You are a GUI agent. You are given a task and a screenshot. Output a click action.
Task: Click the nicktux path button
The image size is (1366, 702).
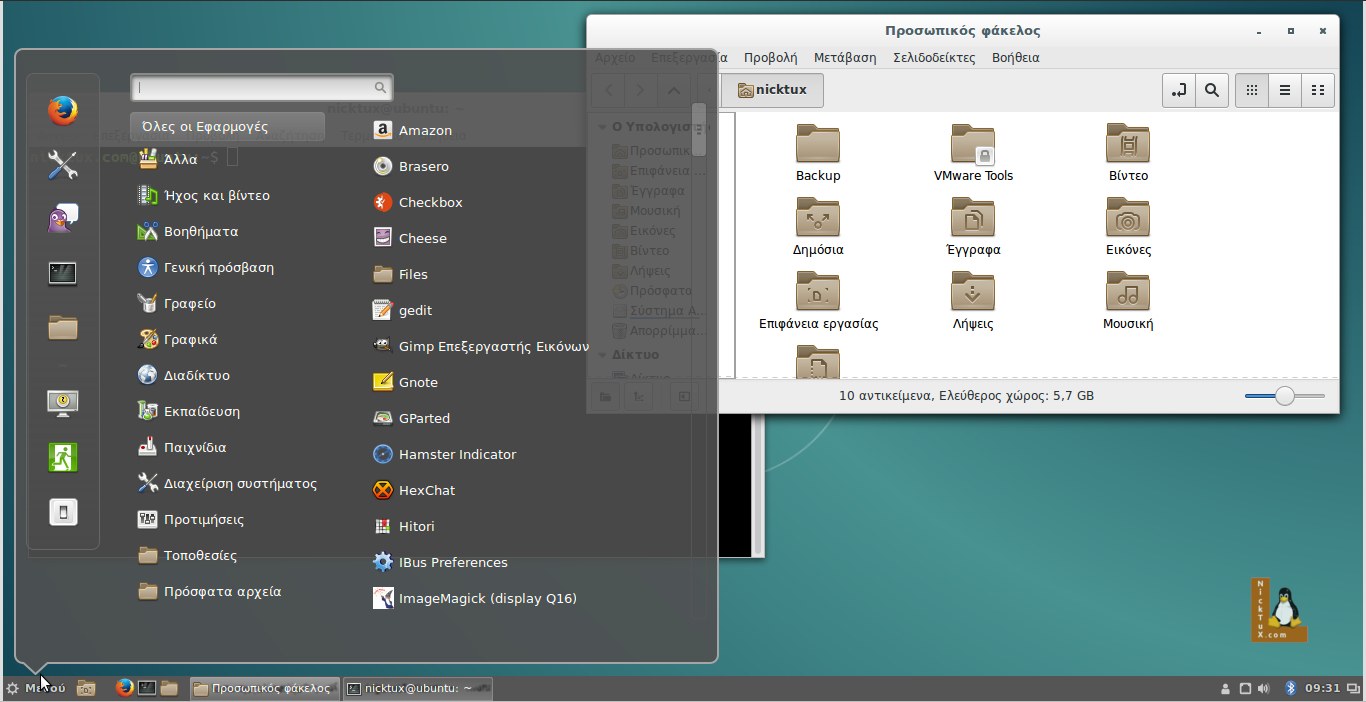(771, 90)
